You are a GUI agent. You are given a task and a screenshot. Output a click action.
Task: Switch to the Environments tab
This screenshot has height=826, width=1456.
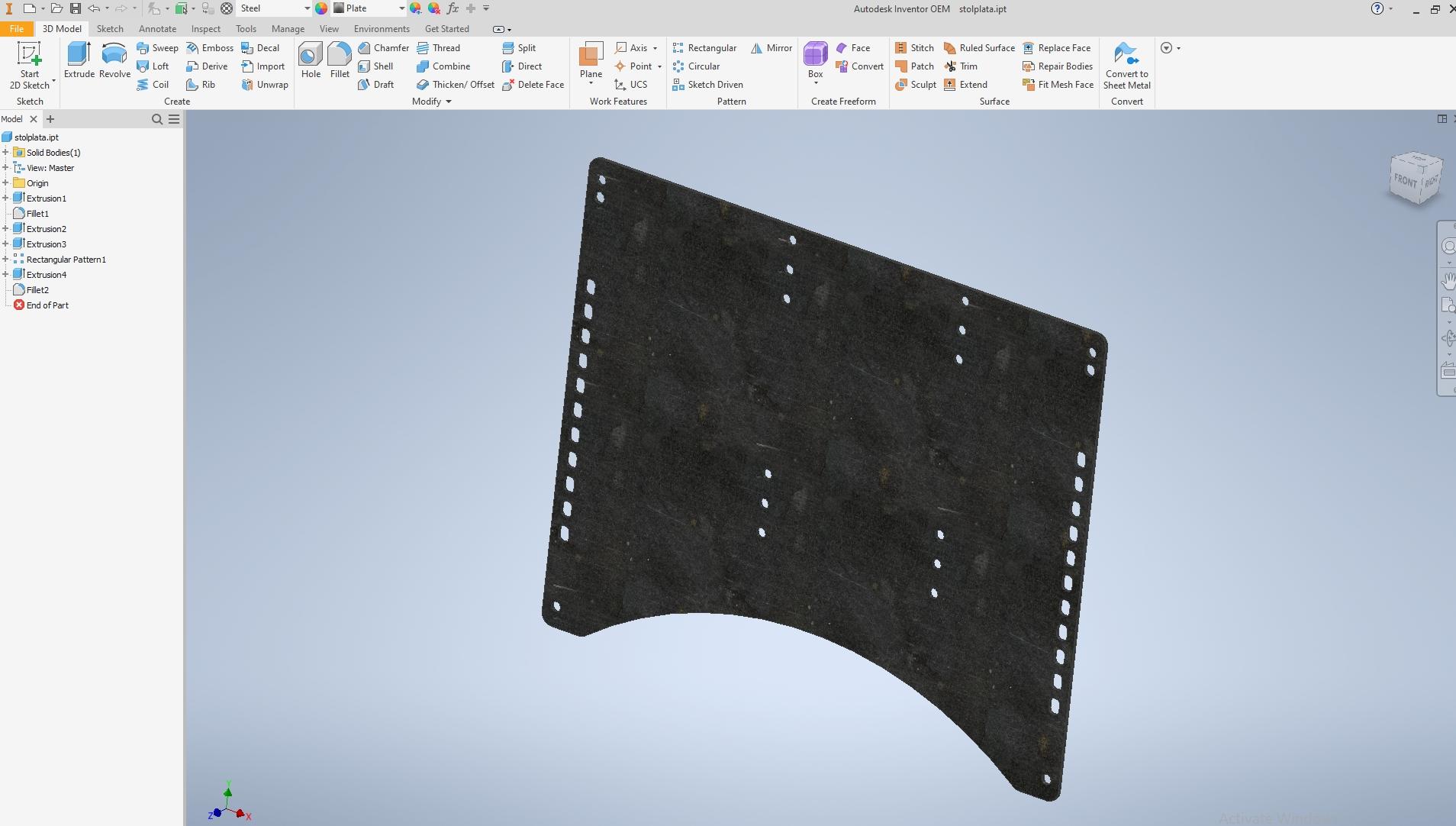coord(382,28)
